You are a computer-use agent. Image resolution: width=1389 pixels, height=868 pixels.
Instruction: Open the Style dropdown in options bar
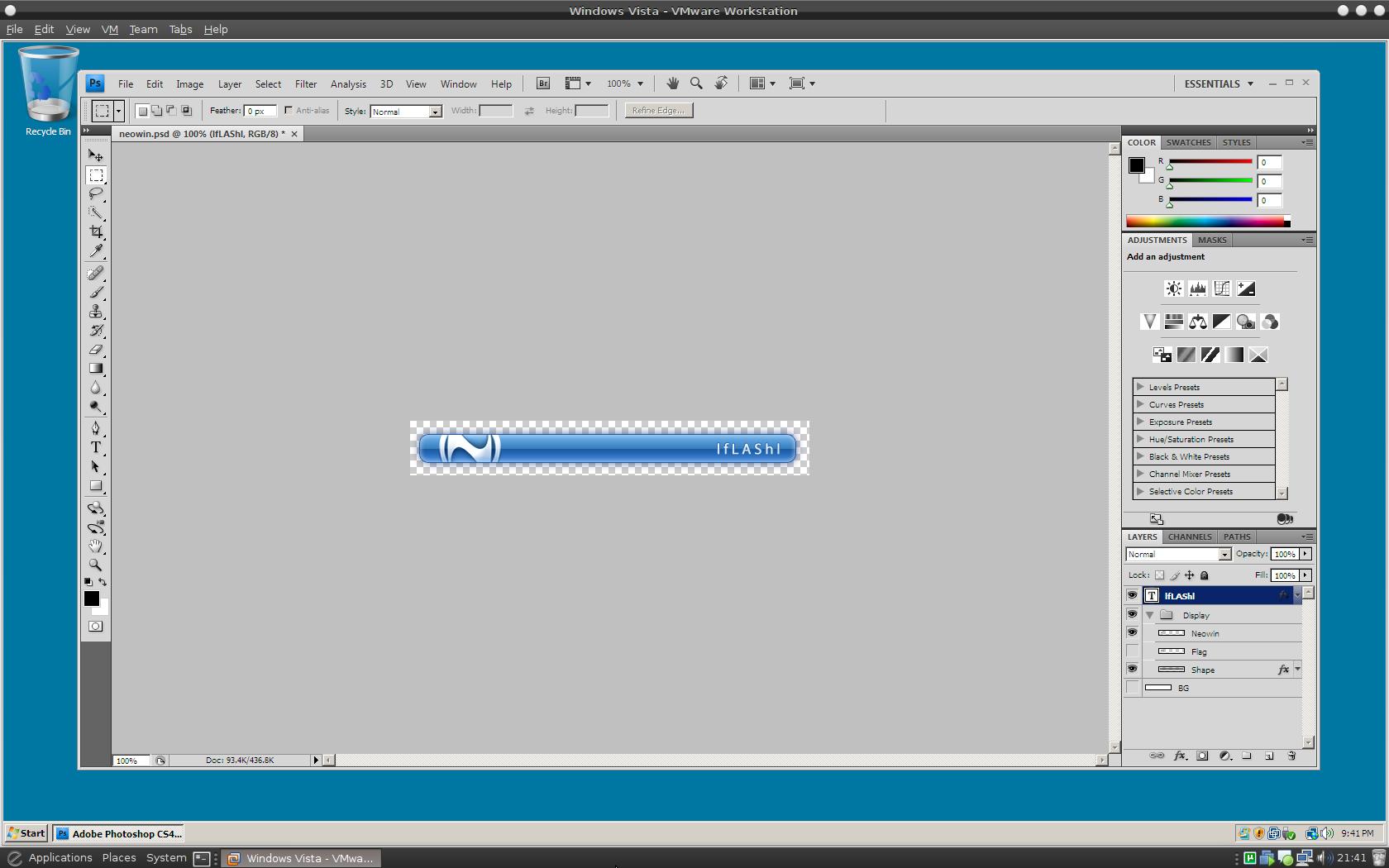(406, 111)
